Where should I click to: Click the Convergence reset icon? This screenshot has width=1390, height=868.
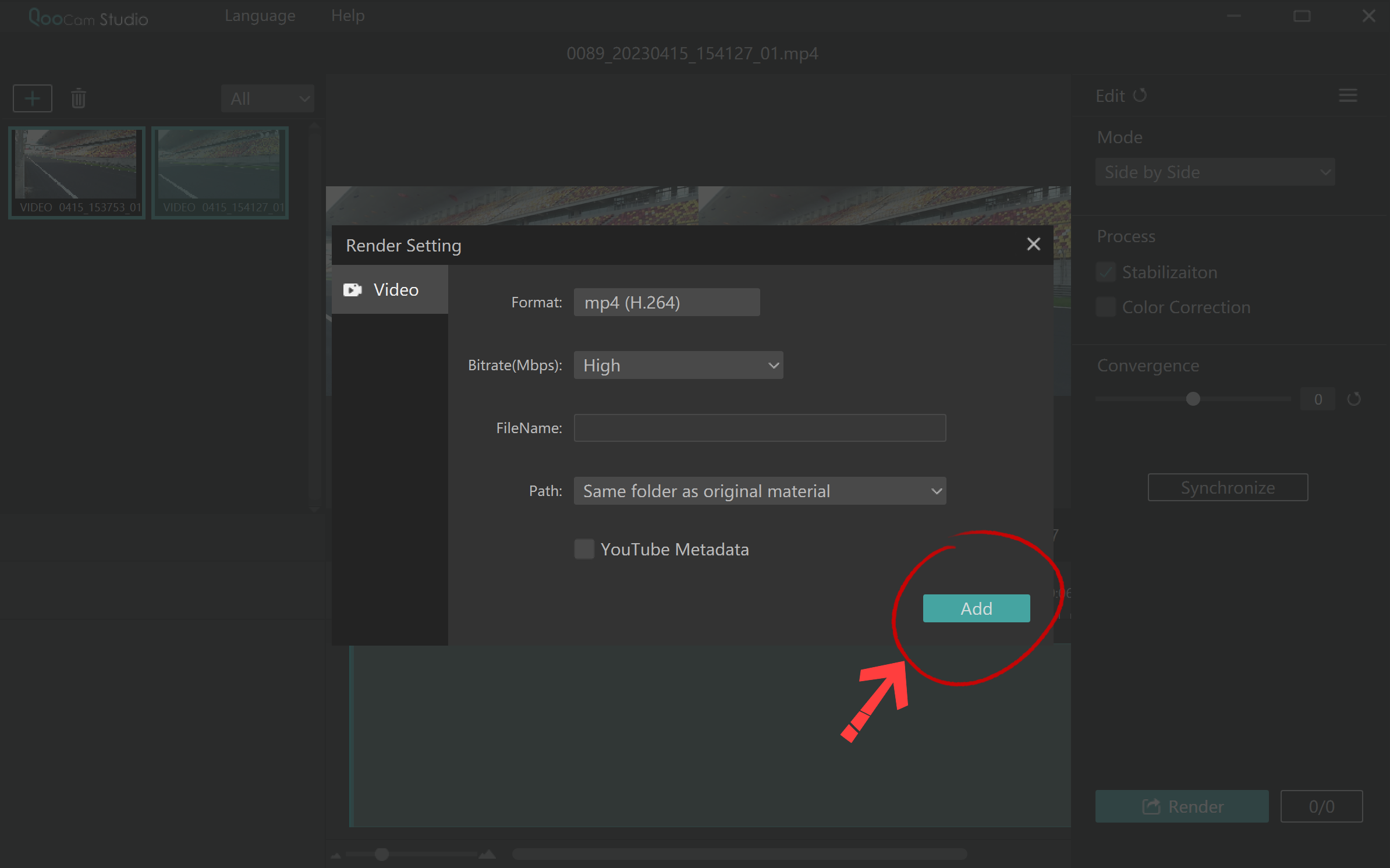(1355, 398)
